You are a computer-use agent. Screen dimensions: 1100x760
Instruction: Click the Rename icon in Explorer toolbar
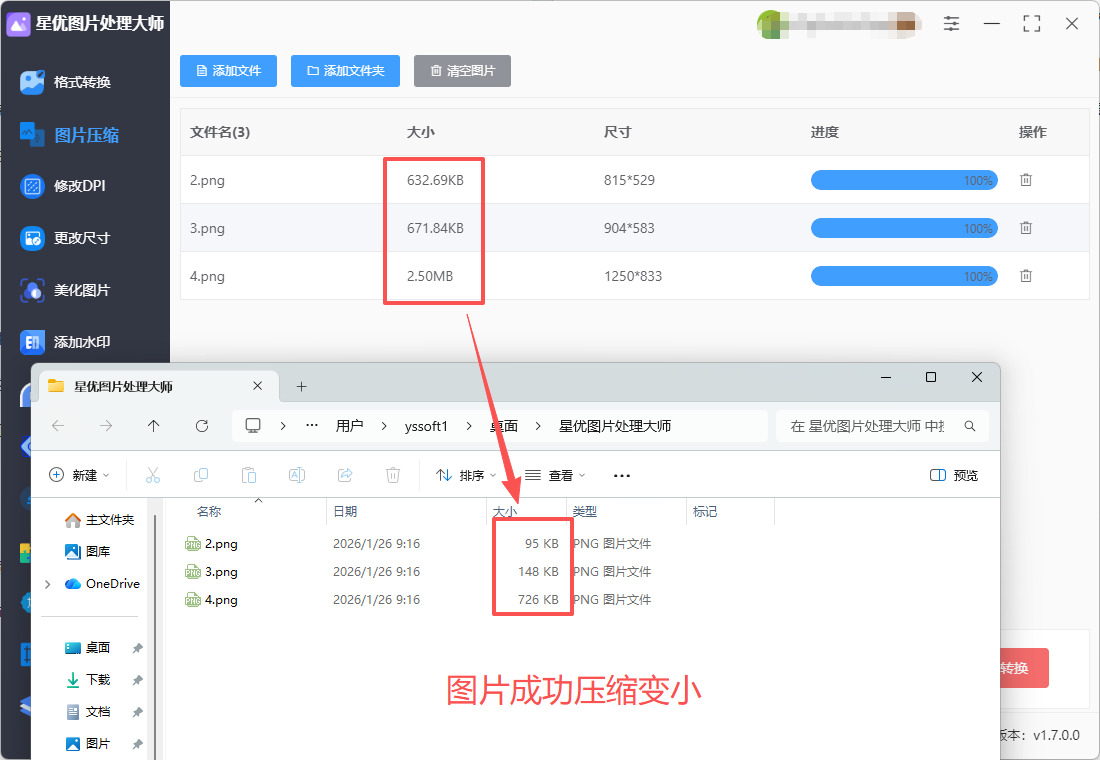pos(297,475)
